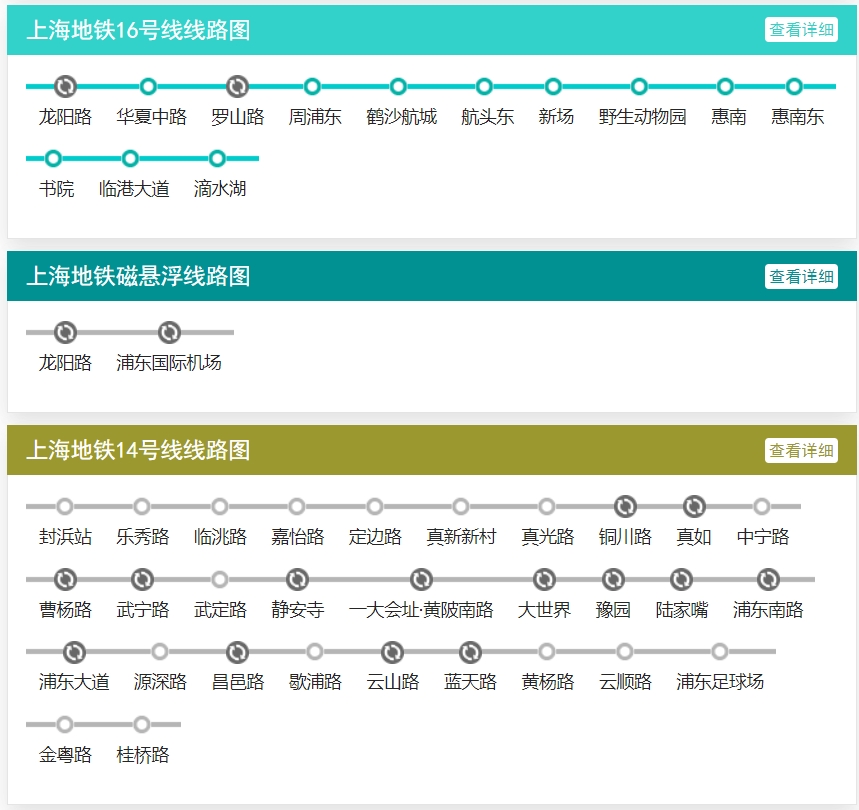The height and width of the screenshot is (810, 859).
Task: Click the 罗山路 transfer station icon
Action: coord(237,86)
